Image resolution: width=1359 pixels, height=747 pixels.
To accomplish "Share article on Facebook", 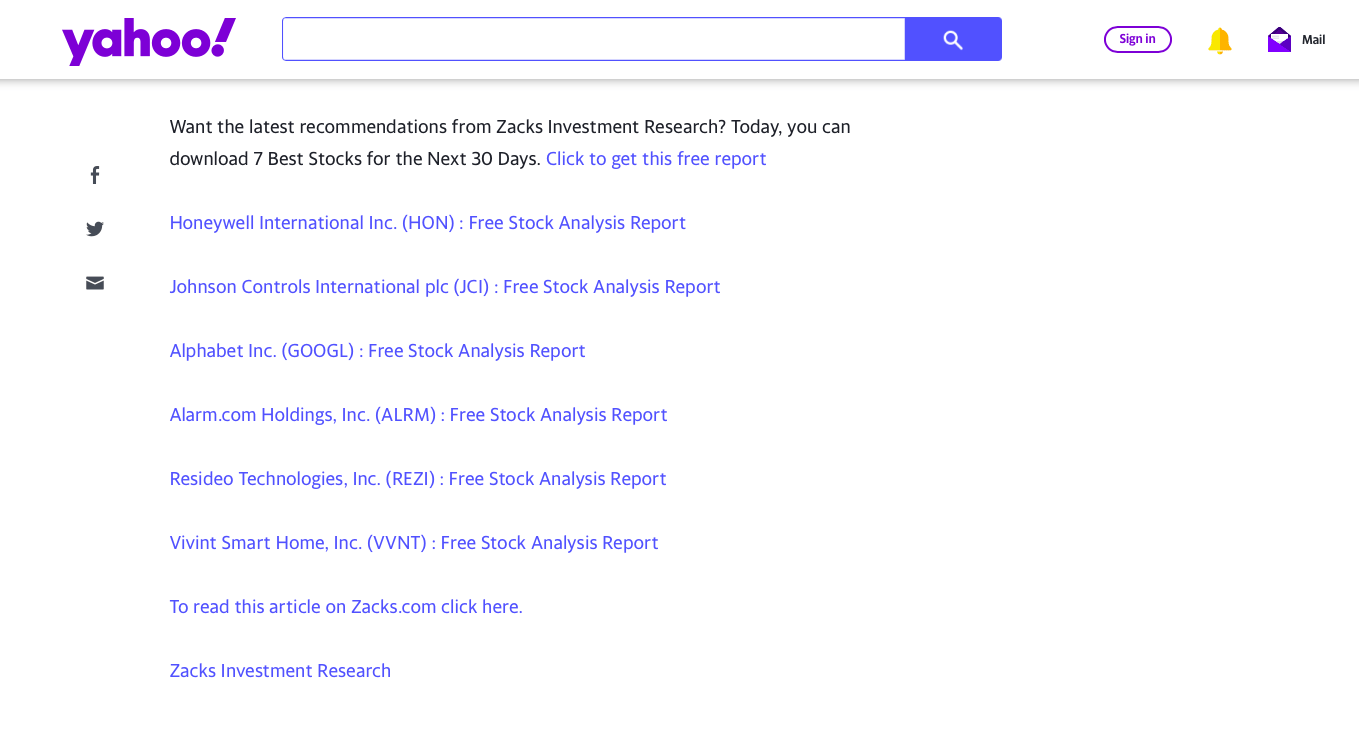I will click(x=95, y=175).
